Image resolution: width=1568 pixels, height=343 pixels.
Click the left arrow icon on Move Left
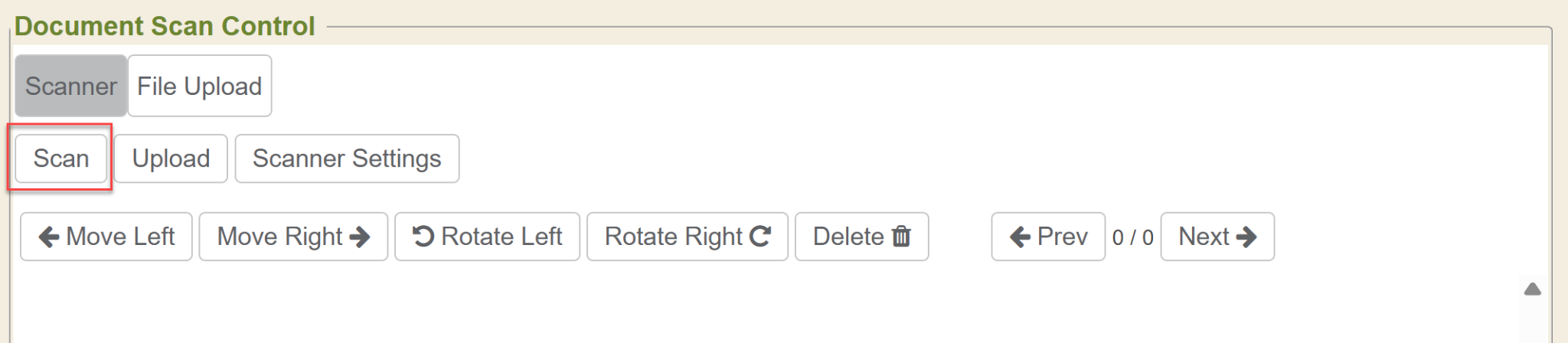[x=49, y=237]
